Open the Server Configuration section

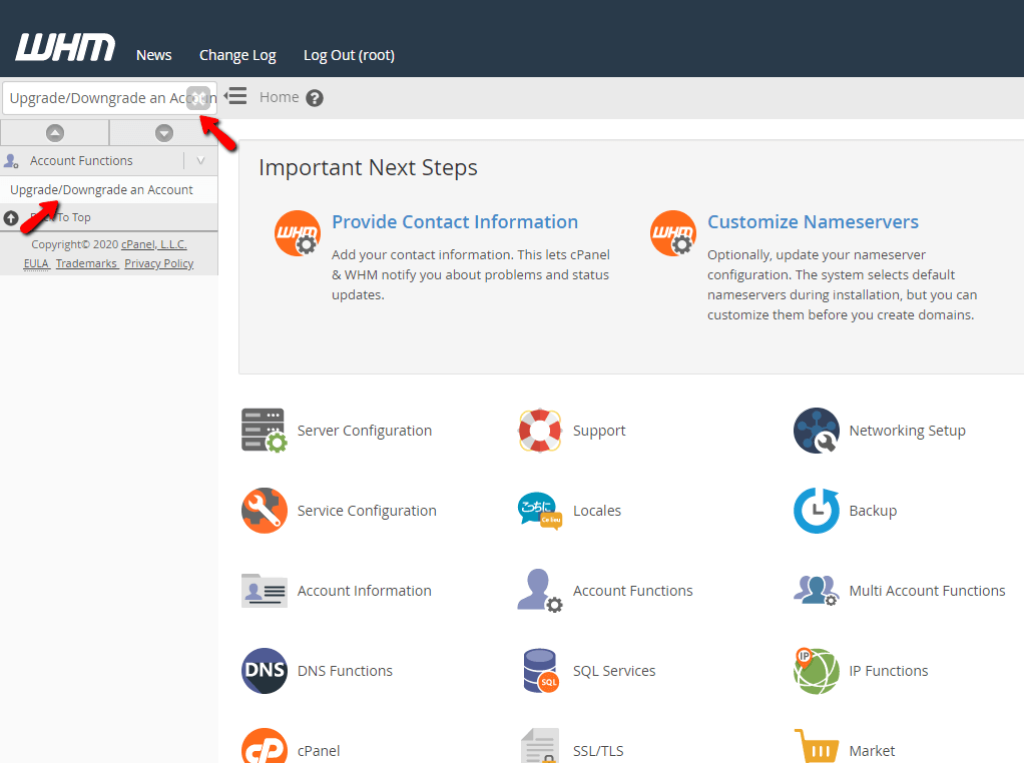[363, 430]
